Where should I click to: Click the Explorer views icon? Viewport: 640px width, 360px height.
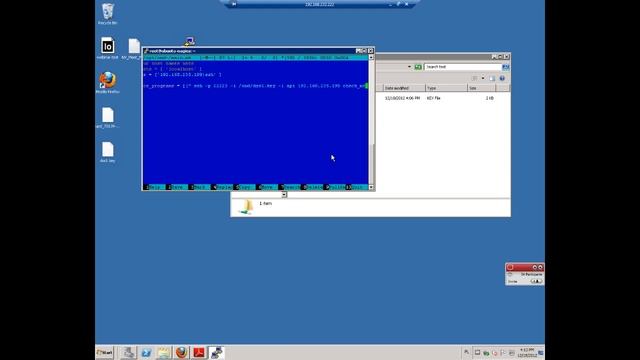coord(475,78)
